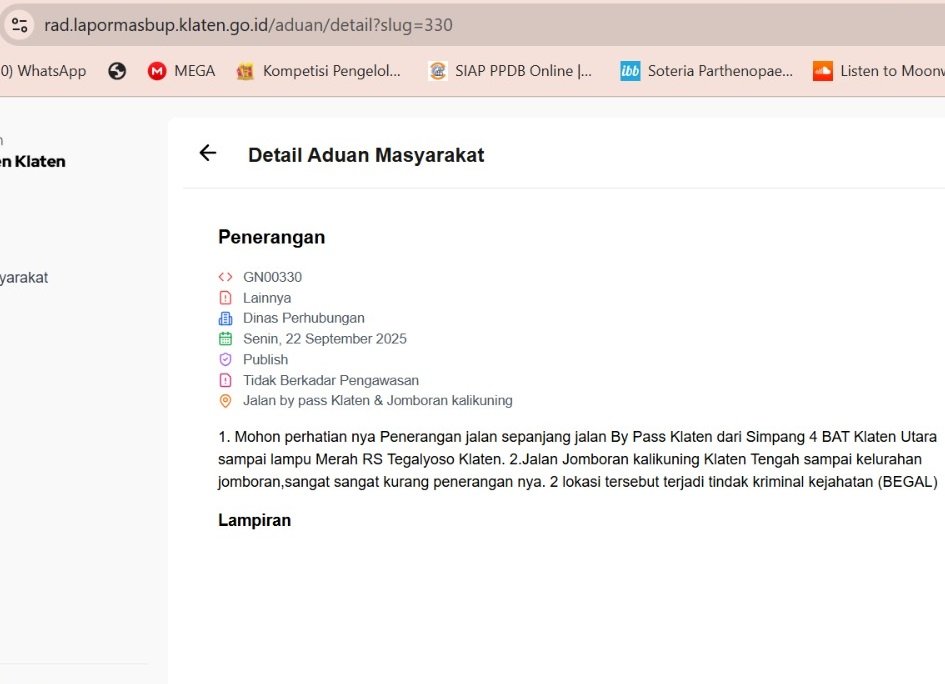Open the MEGA bookmark
This screenshot has width=945, height=684.
[182, 71]
